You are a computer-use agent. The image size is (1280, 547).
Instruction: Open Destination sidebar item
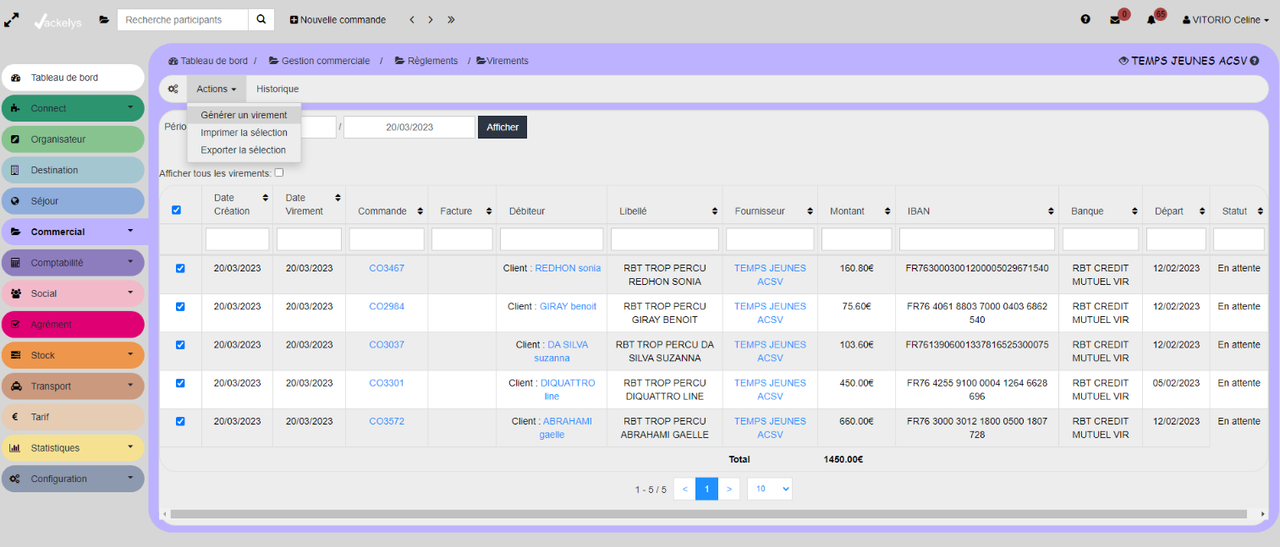pyautogui.click(x=73, y=170)
